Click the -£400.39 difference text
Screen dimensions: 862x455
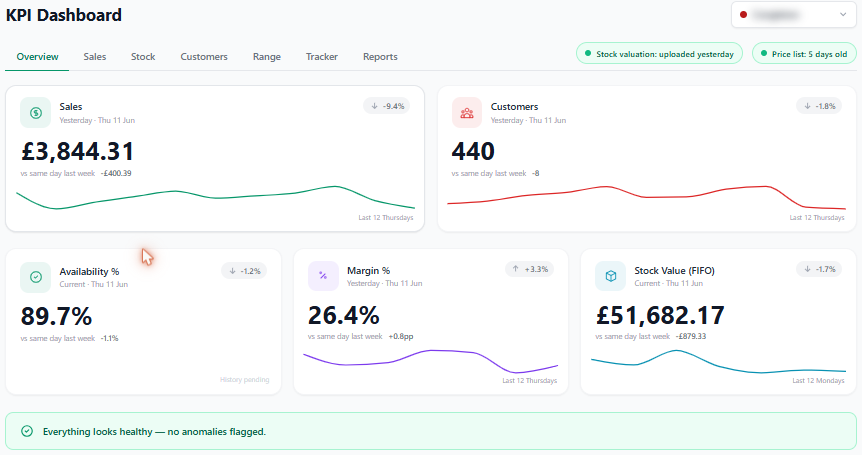[116, 173]
